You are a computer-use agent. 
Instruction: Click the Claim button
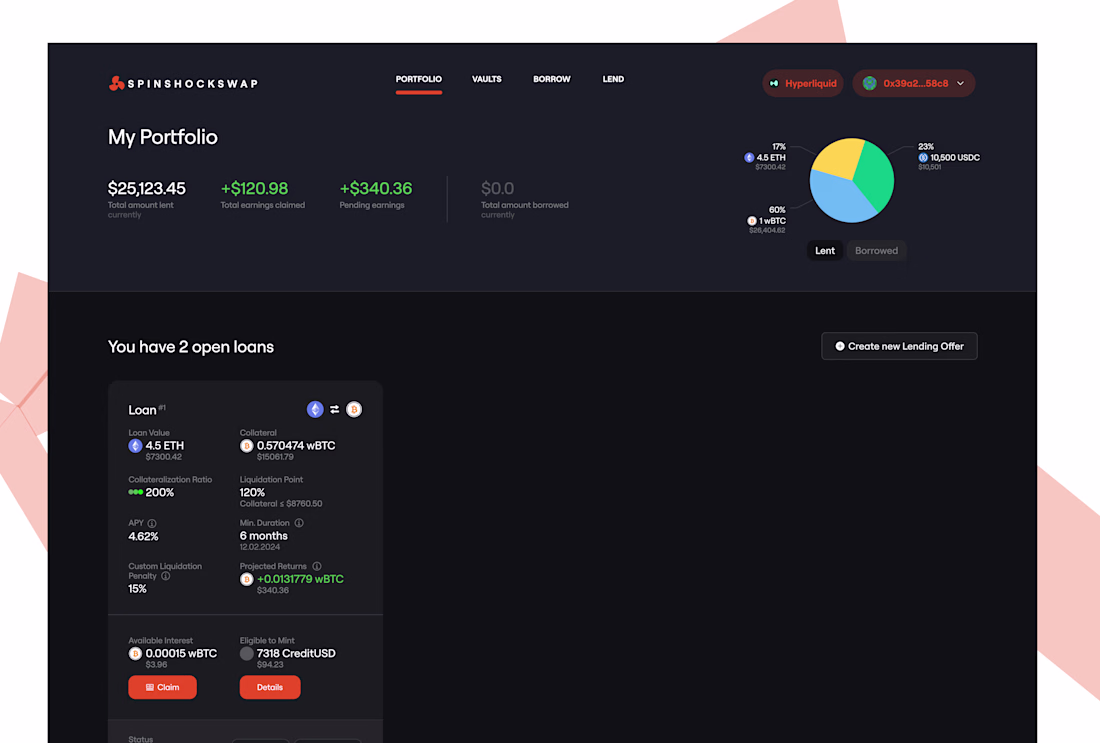click(163, 688)
